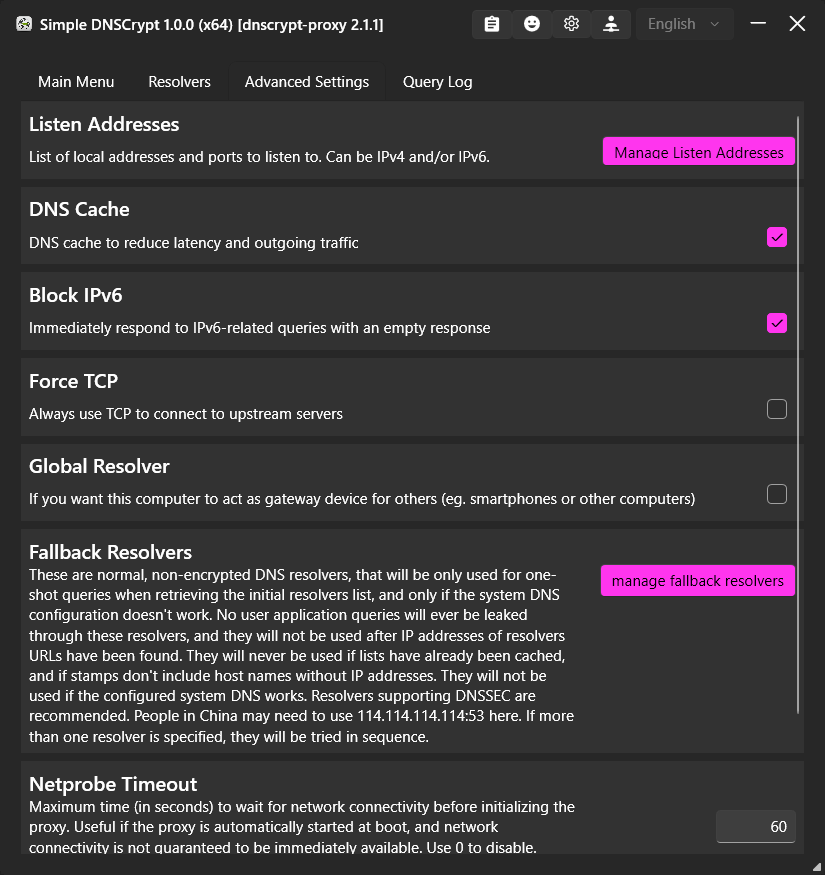
Task: Click the Global Resolver heading
Action: 99,466
